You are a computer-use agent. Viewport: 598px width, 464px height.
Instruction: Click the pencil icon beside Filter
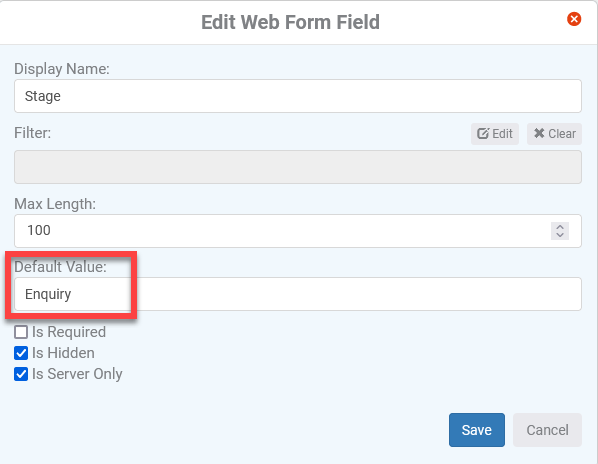pos(483,133)
